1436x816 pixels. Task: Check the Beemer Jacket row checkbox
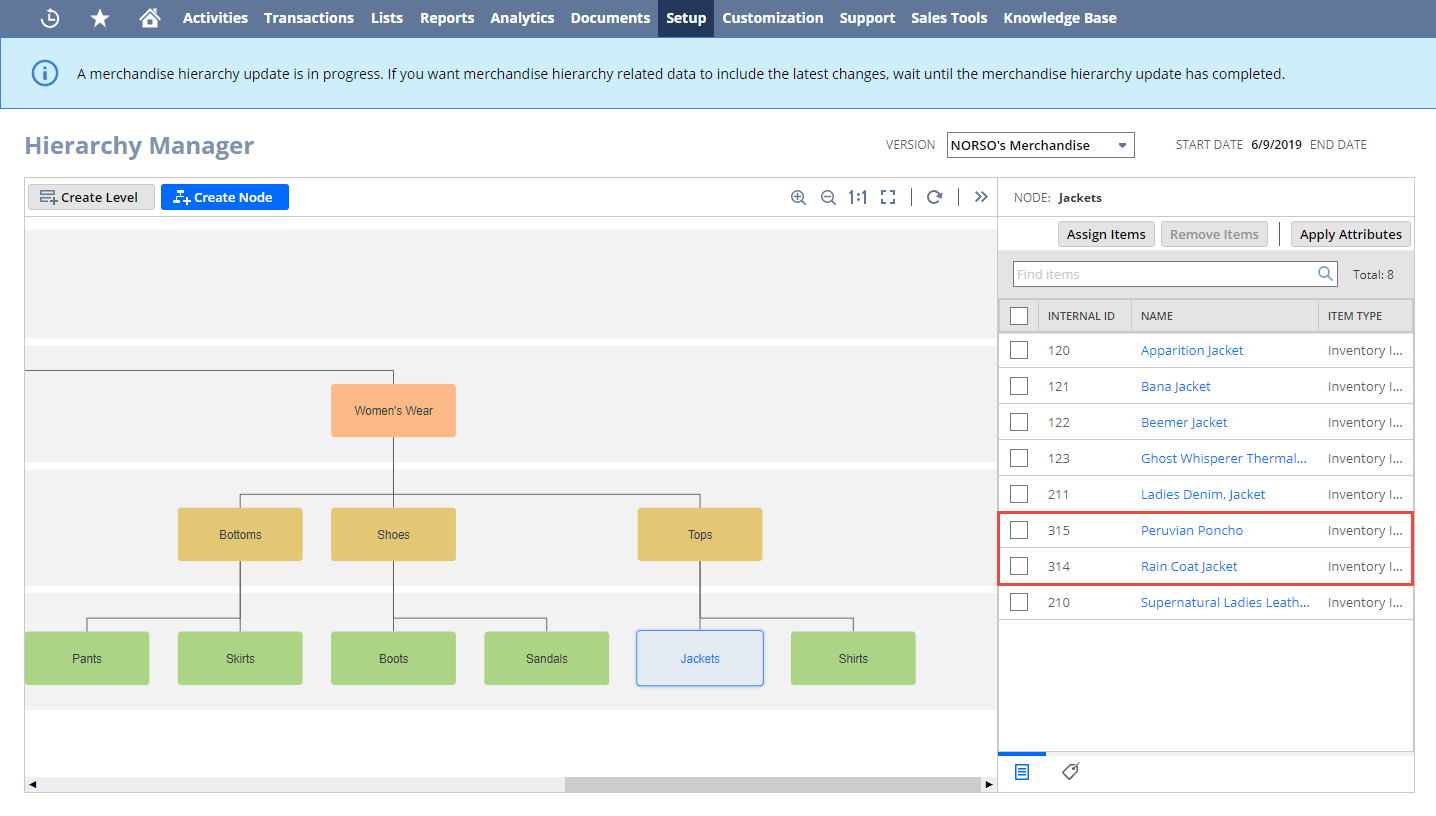coord(1019,422)
